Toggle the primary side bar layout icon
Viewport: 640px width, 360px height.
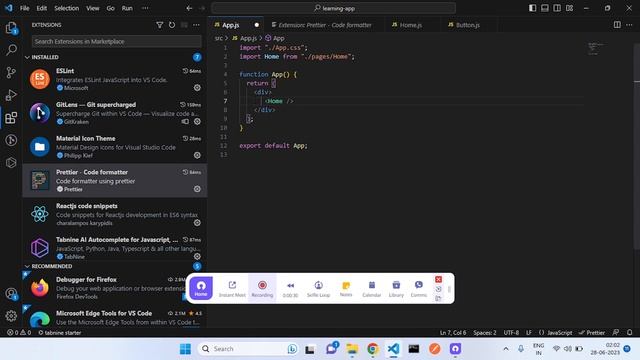tap(532, 8)
